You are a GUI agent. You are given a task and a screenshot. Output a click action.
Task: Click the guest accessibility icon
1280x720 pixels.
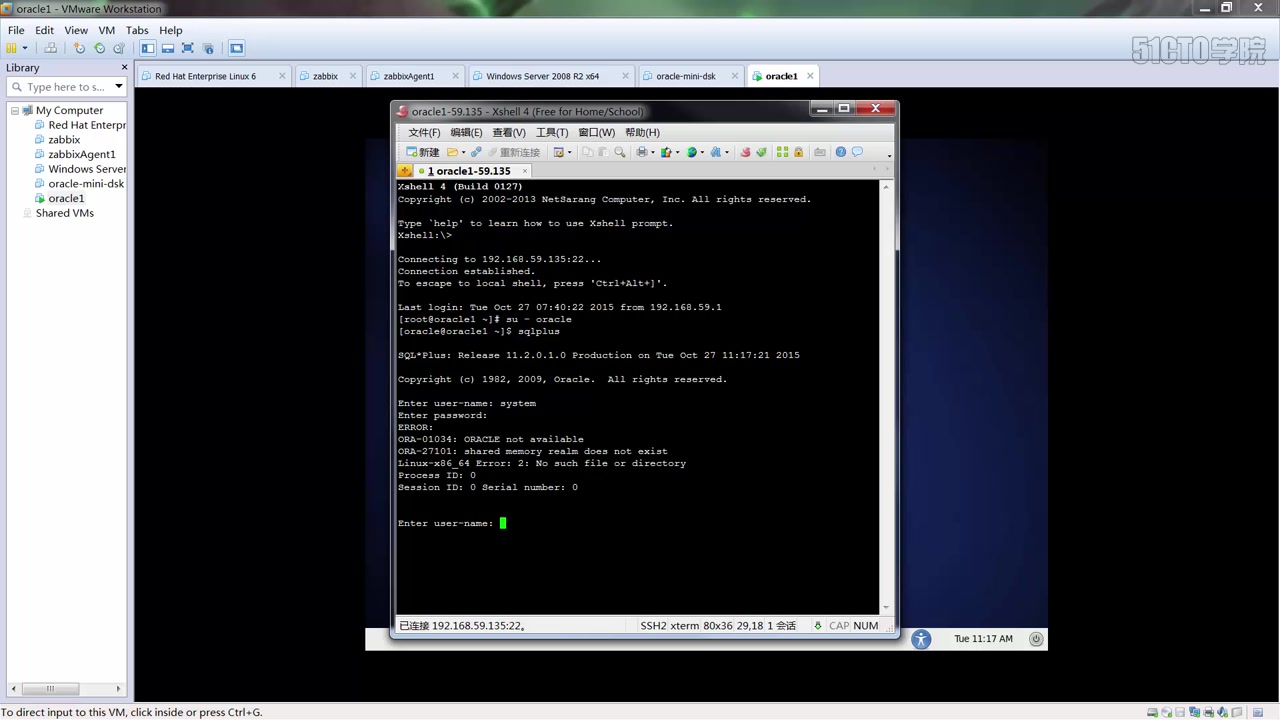coord(921,639)
